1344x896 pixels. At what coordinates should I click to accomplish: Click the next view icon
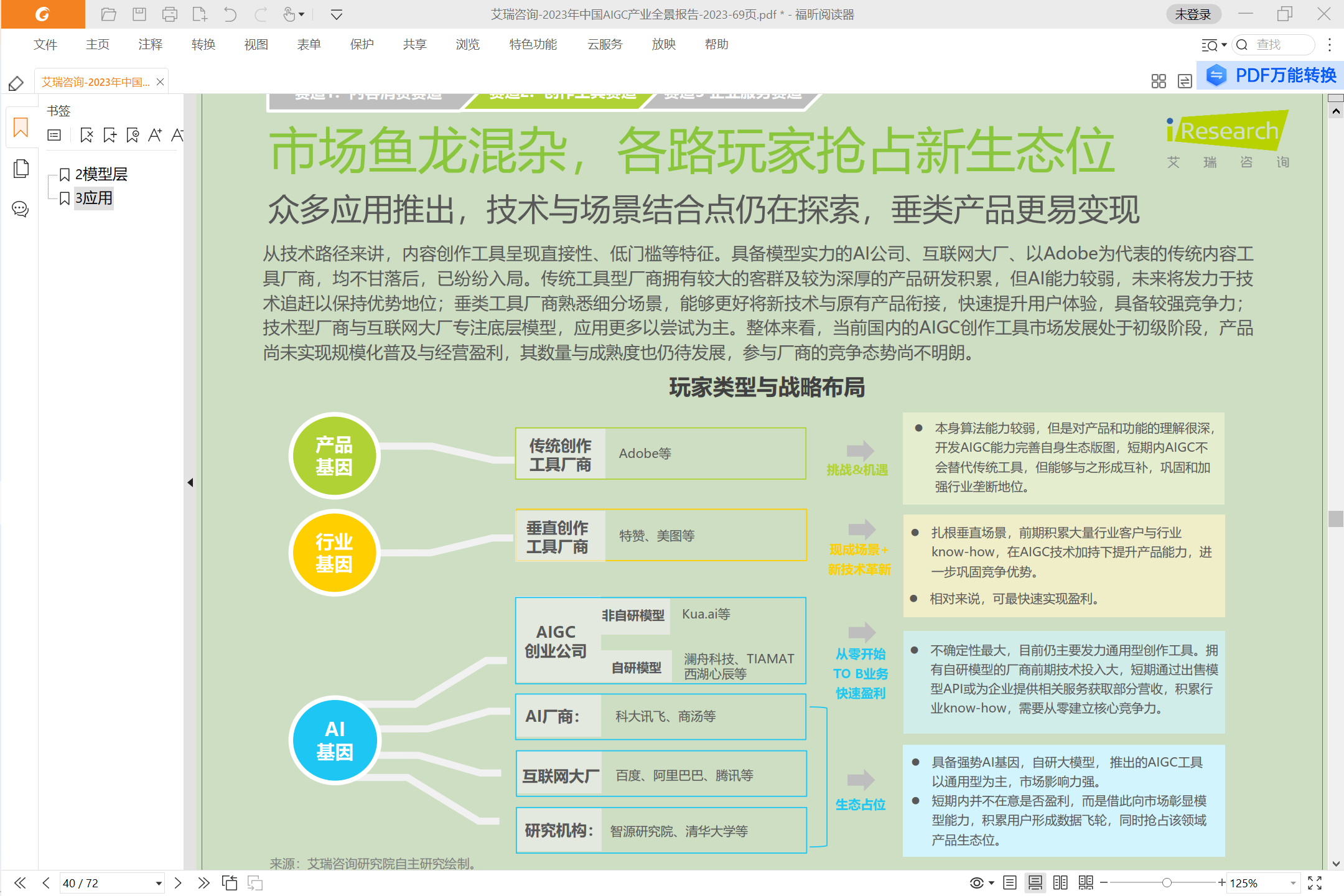(255, 883)
